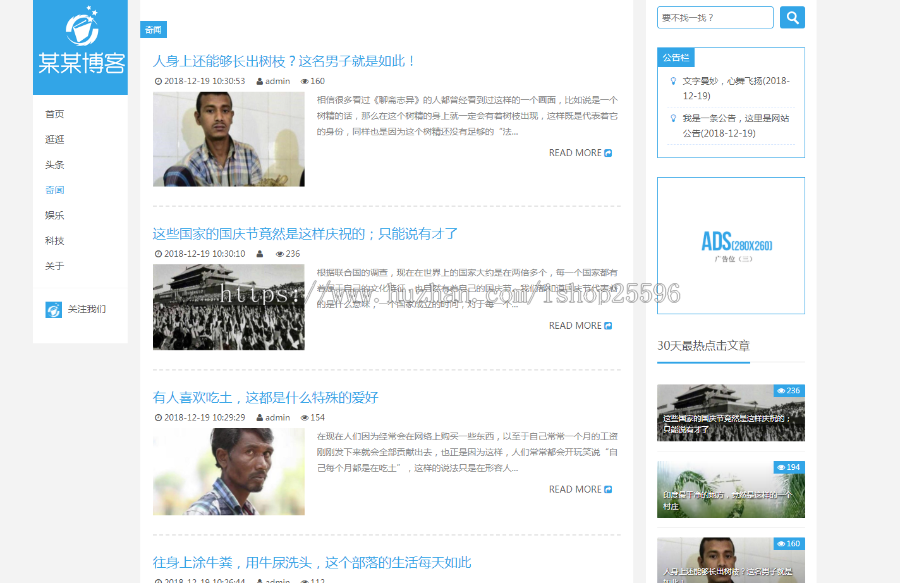Click thumbnail of tree-branch man article
This screenshot has width=900, height=583.
[x=228, y=139]
